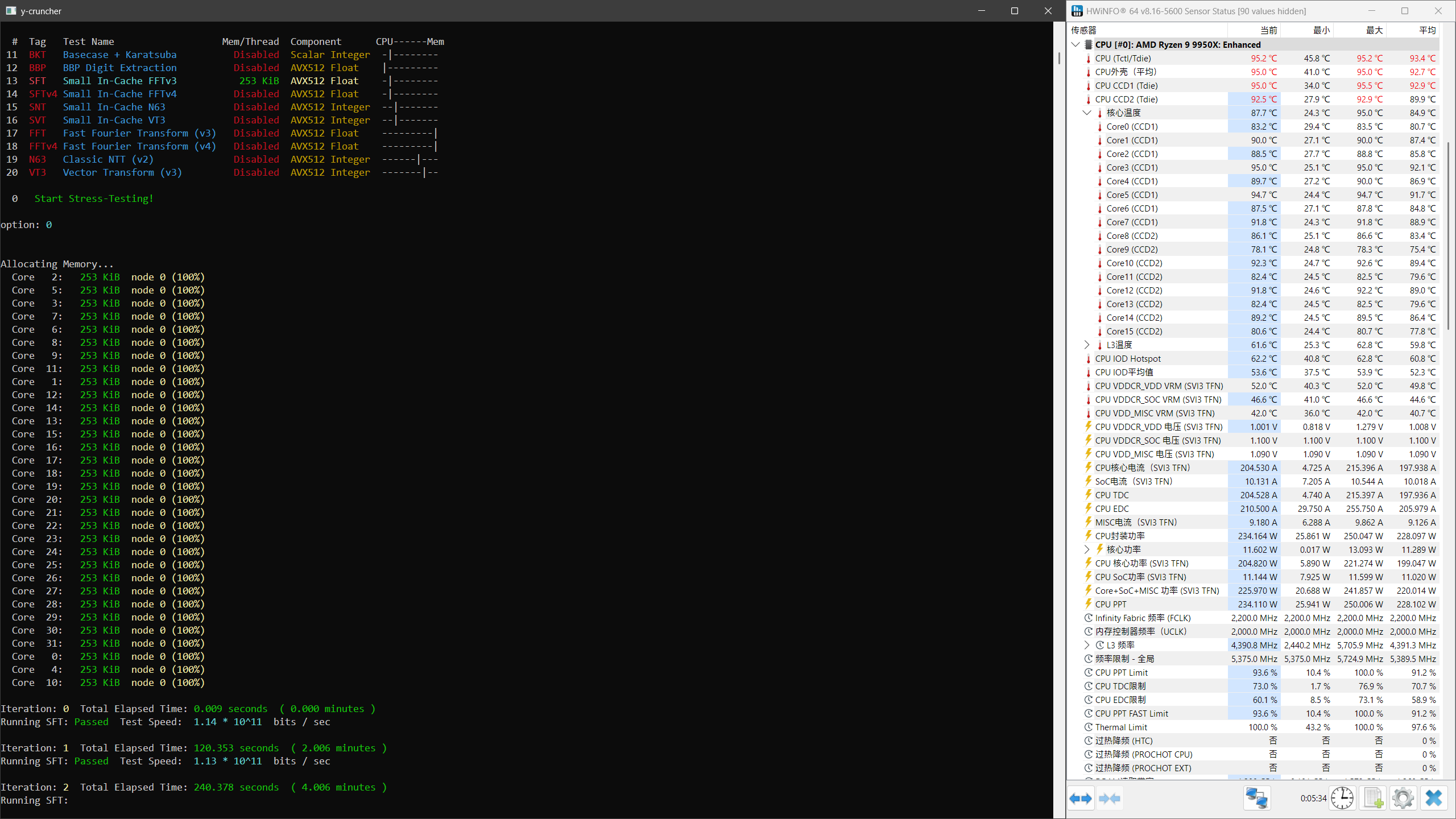This screenshot has height=819, width=1456.
Task: Open HWiNFO sensor settings gear
Action: [x=1403, y=799]
